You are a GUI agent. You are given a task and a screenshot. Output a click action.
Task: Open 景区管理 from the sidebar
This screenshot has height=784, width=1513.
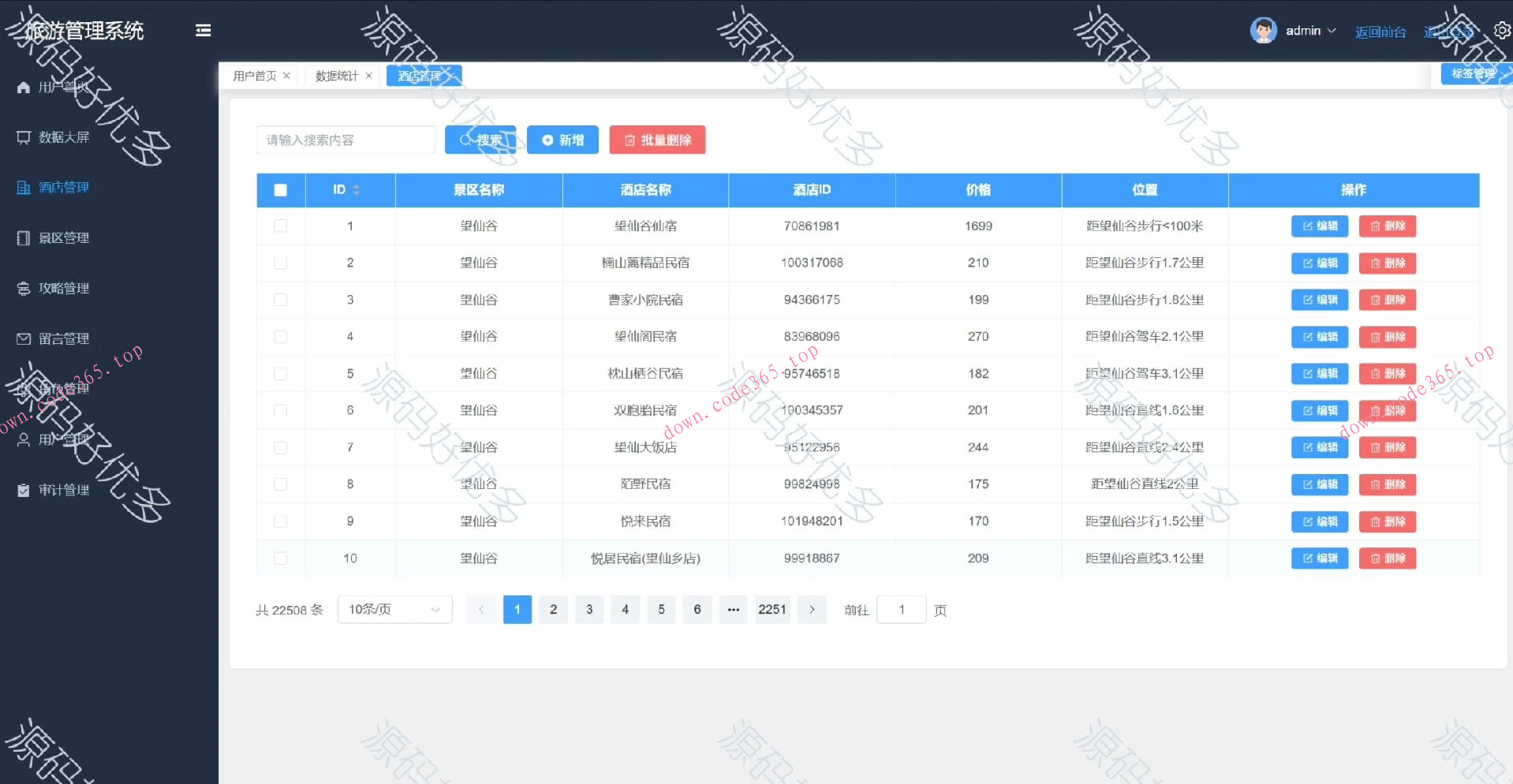click(x=63, y=237)
